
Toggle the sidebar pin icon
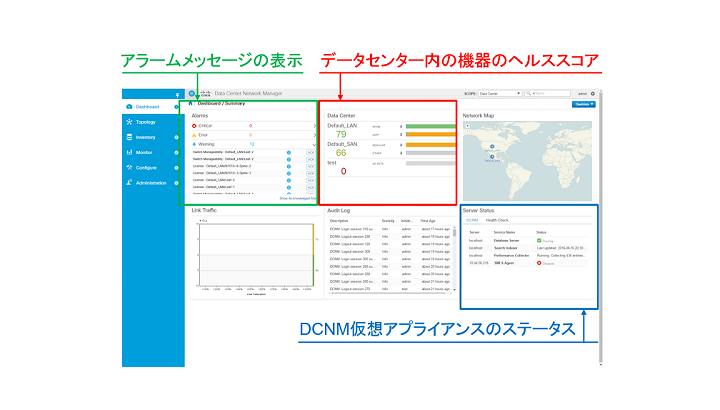(x=176, y=94)
